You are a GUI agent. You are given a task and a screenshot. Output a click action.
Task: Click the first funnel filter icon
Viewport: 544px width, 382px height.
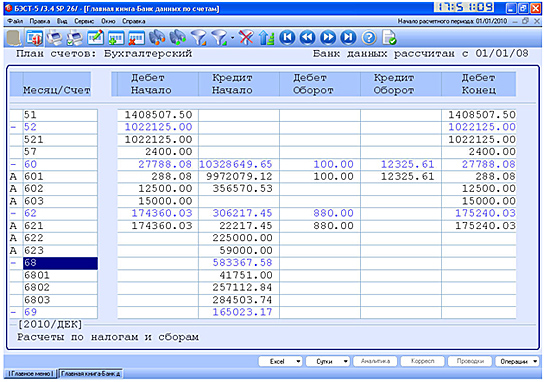(199, 37)
